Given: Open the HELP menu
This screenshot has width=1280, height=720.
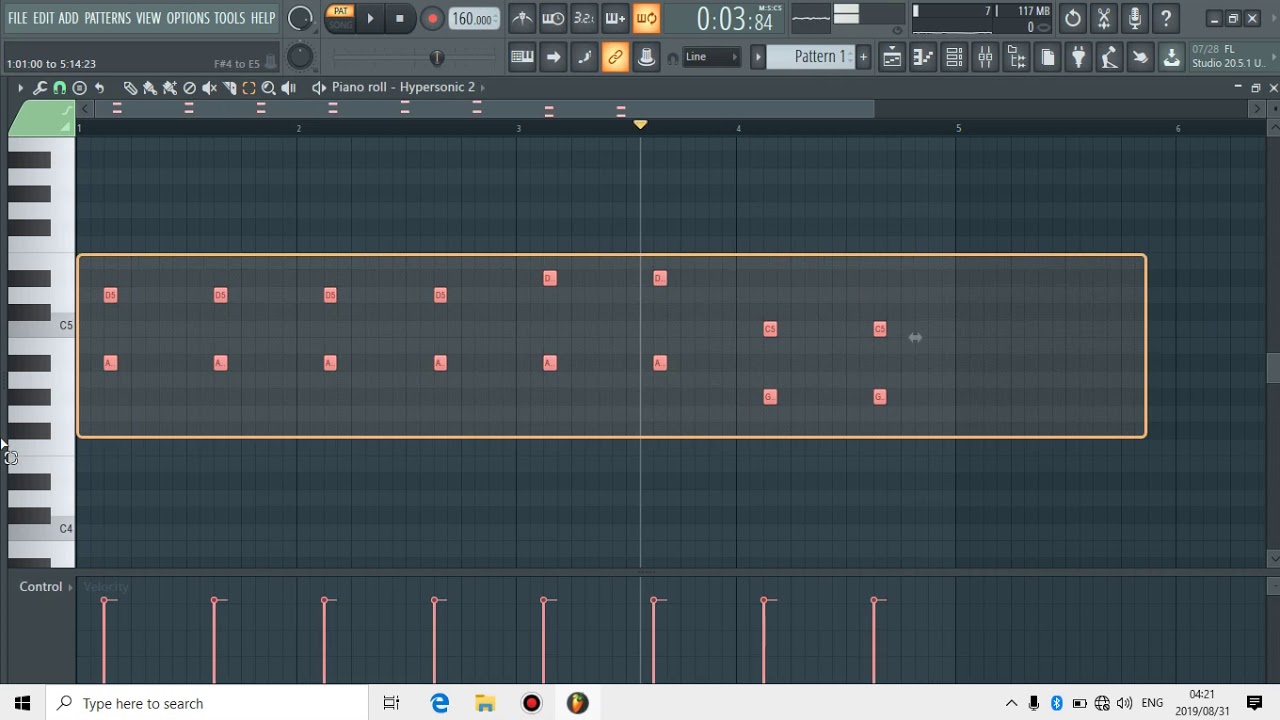Looking at the screenshot, I should (x=263, y=18).
